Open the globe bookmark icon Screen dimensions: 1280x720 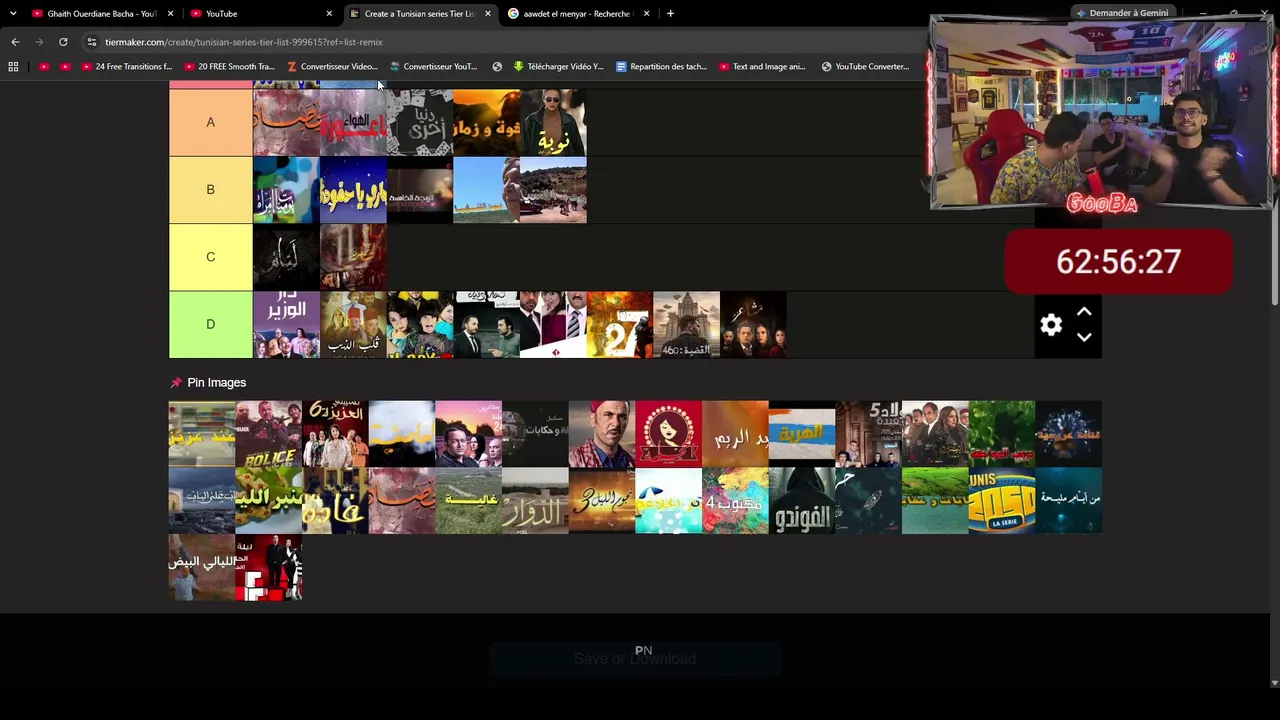click(x=497, y=67)
